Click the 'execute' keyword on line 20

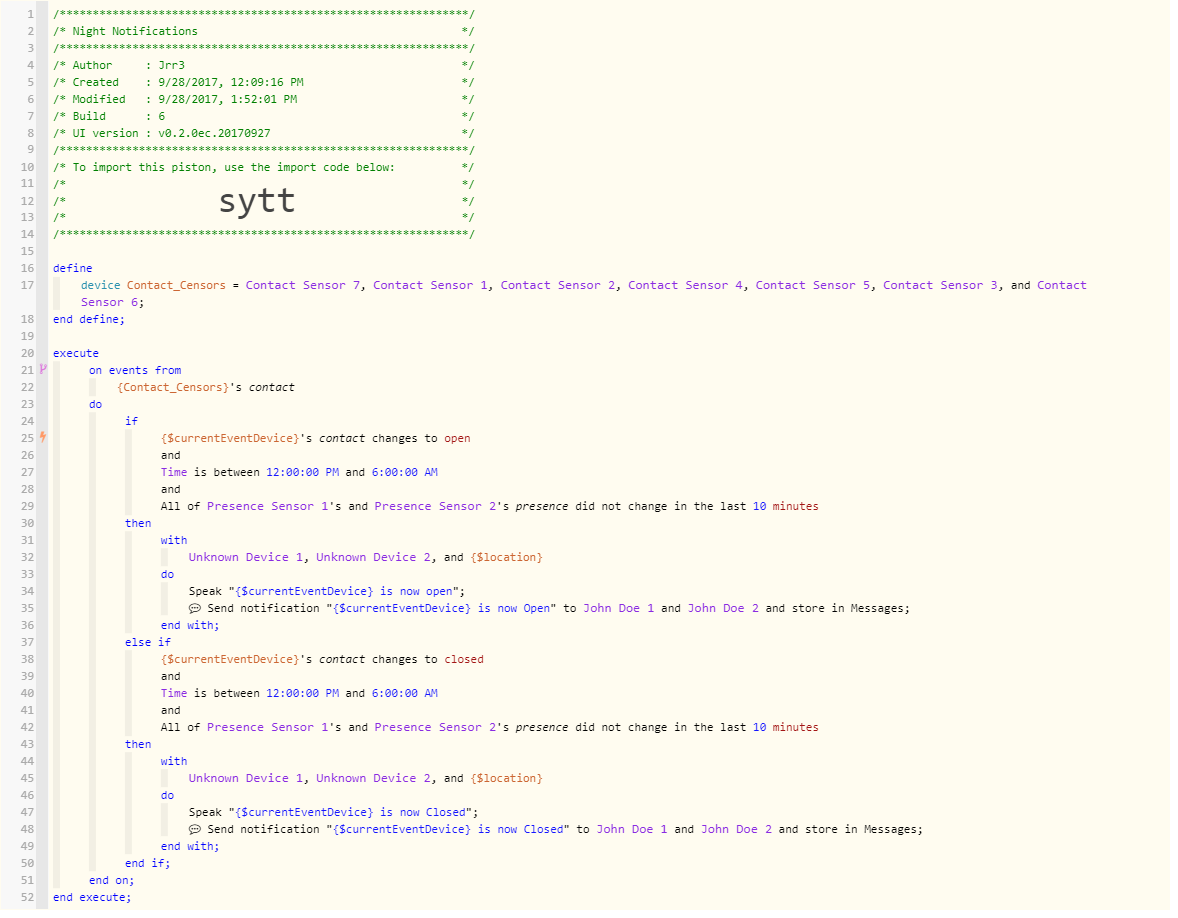point(76,353)
